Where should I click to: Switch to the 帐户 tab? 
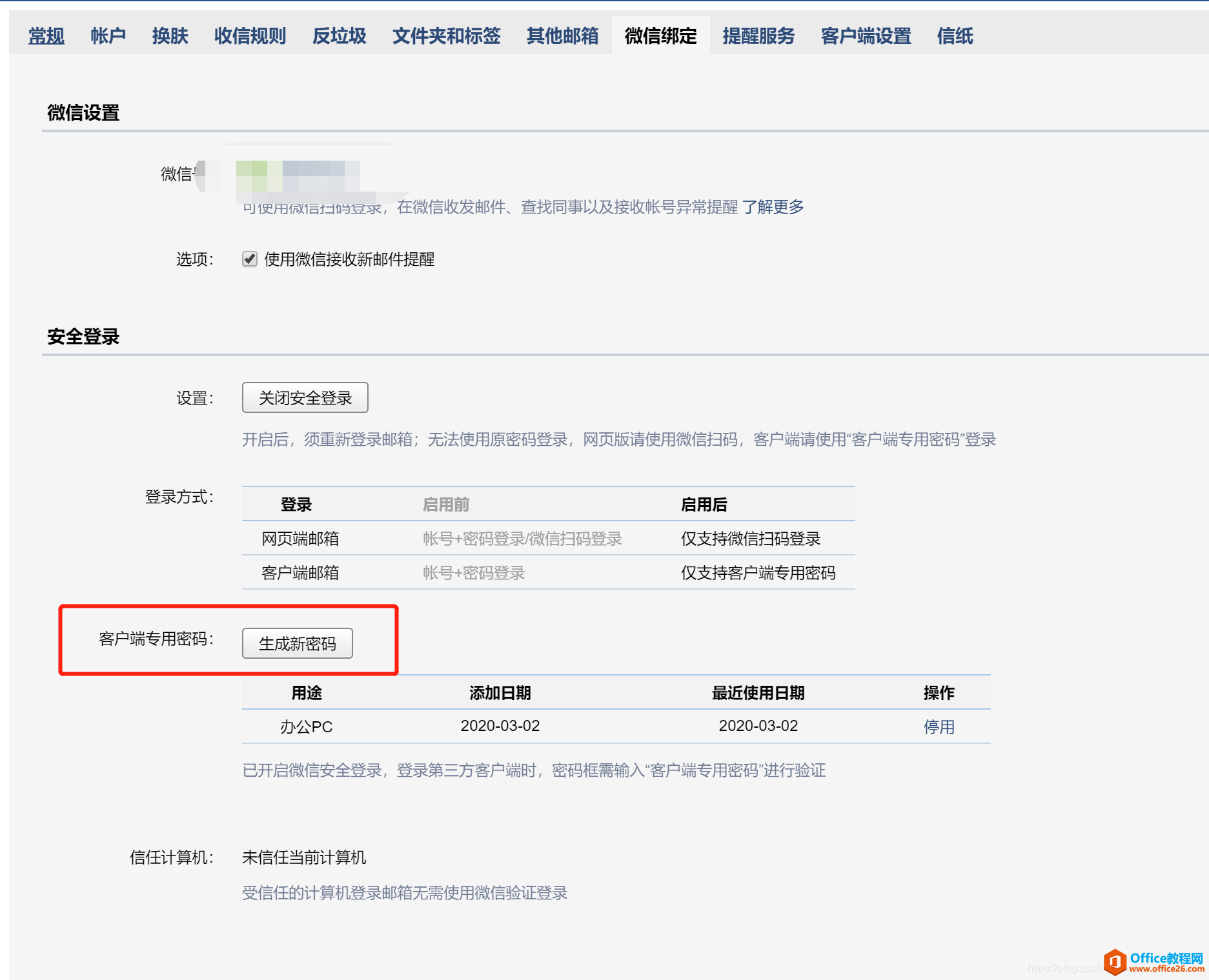108,36
